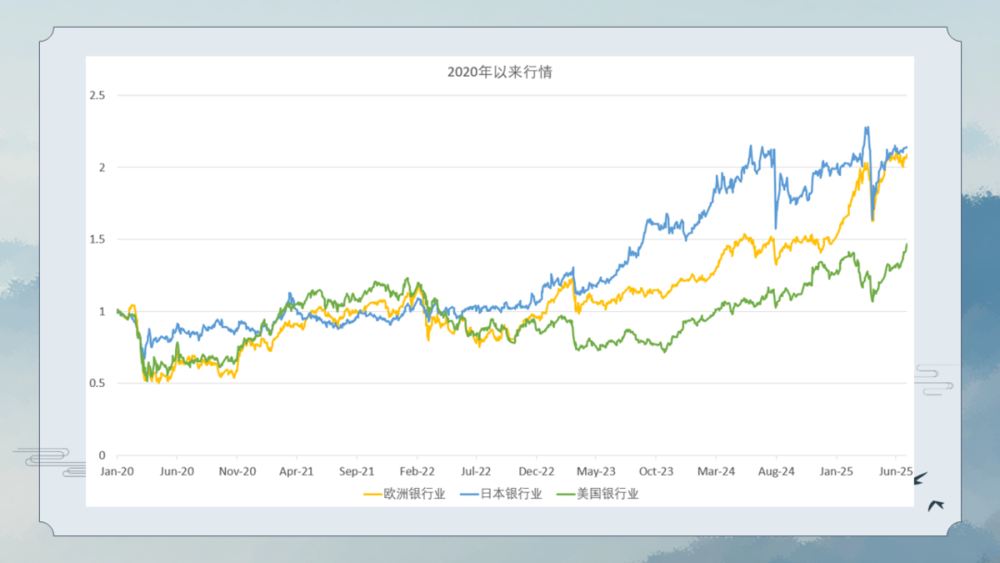The height and width of the screenshot is (563, 1000).
Task: Select the 日本银行业 legend entry
Action: pyautogui.click(x=512, y=493)
